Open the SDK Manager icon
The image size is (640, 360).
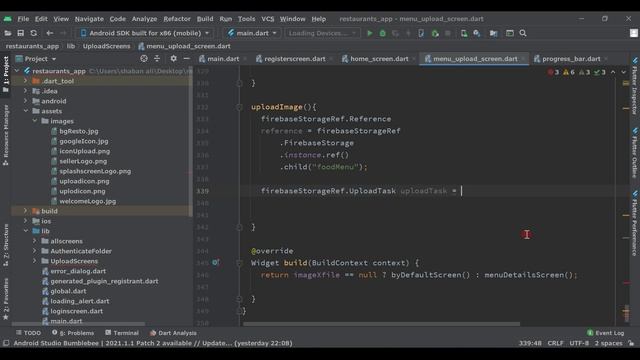click(477, 33)
